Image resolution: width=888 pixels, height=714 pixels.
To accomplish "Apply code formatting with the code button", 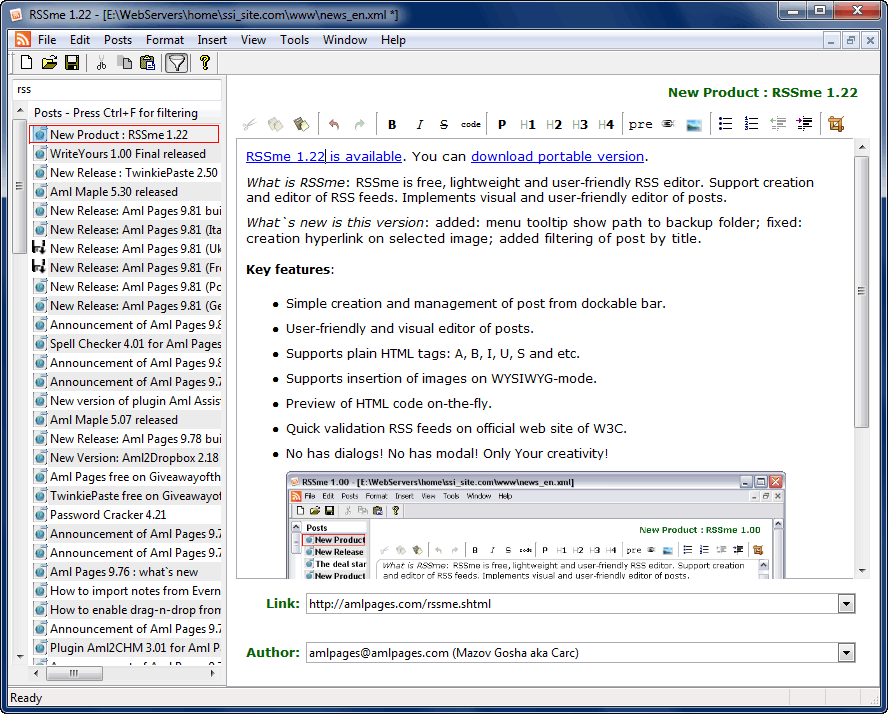I will tap(471, 125).
